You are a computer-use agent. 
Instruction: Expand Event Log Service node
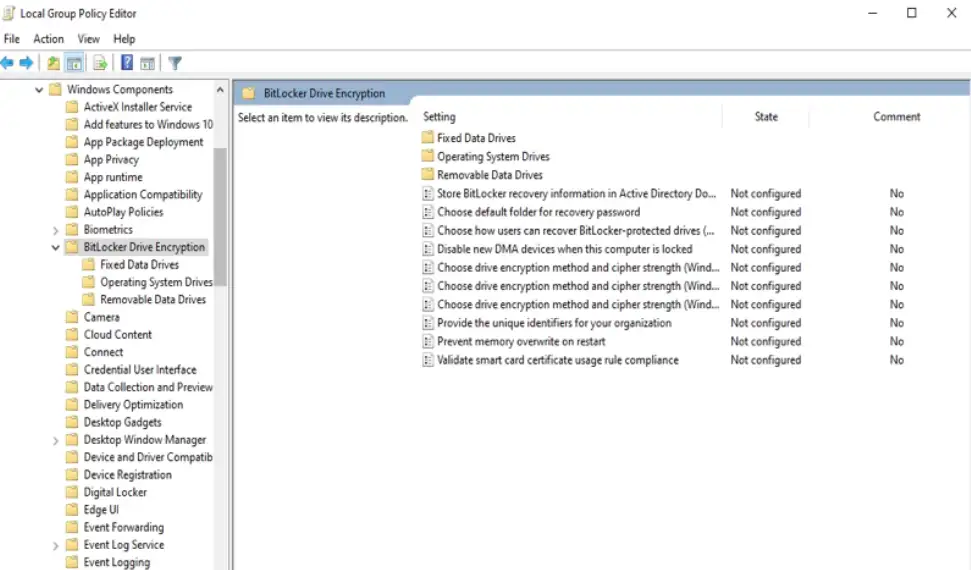(56, 546)
